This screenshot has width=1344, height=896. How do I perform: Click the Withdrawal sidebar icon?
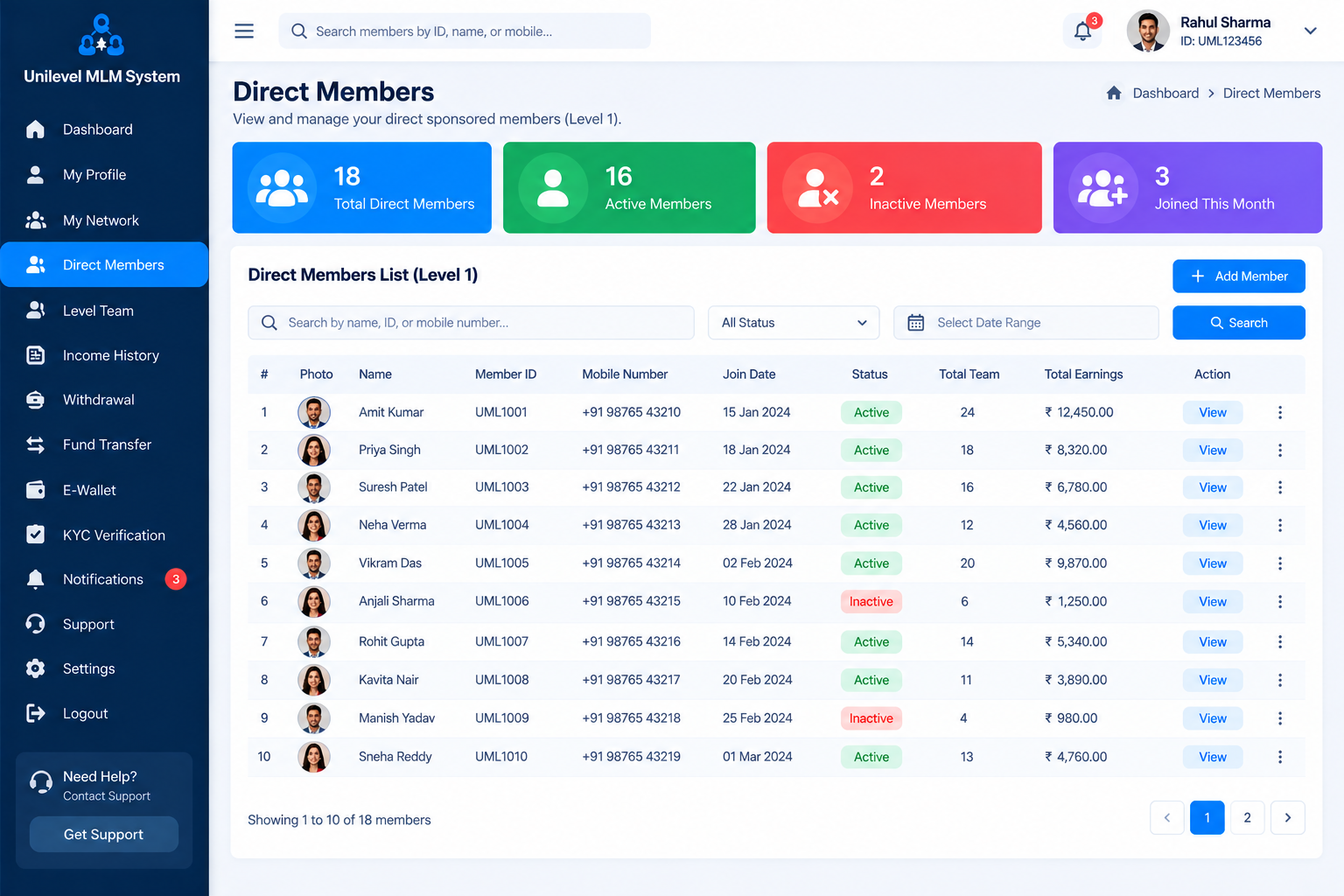[36, 400]
